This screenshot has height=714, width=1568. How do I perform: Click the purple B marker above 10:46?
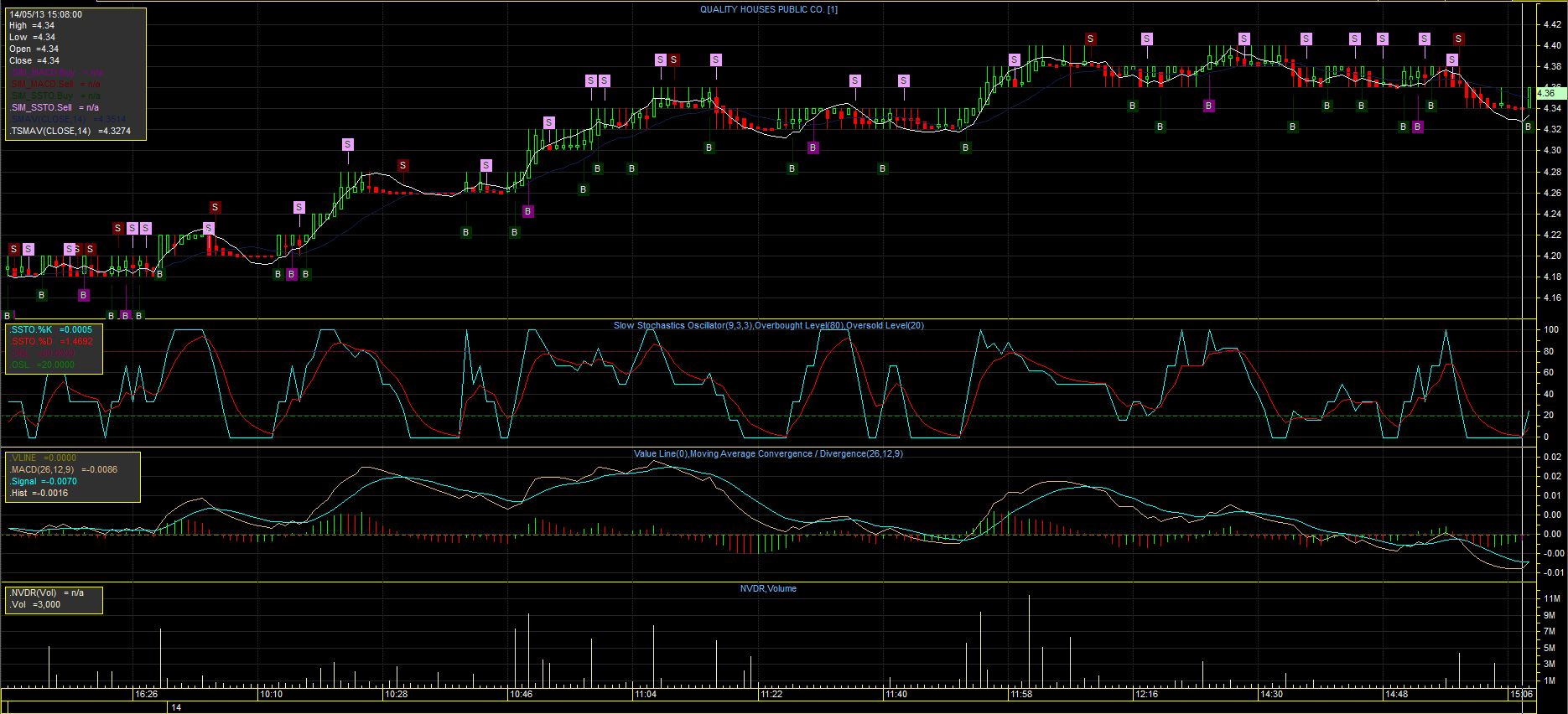pos(527,211)
